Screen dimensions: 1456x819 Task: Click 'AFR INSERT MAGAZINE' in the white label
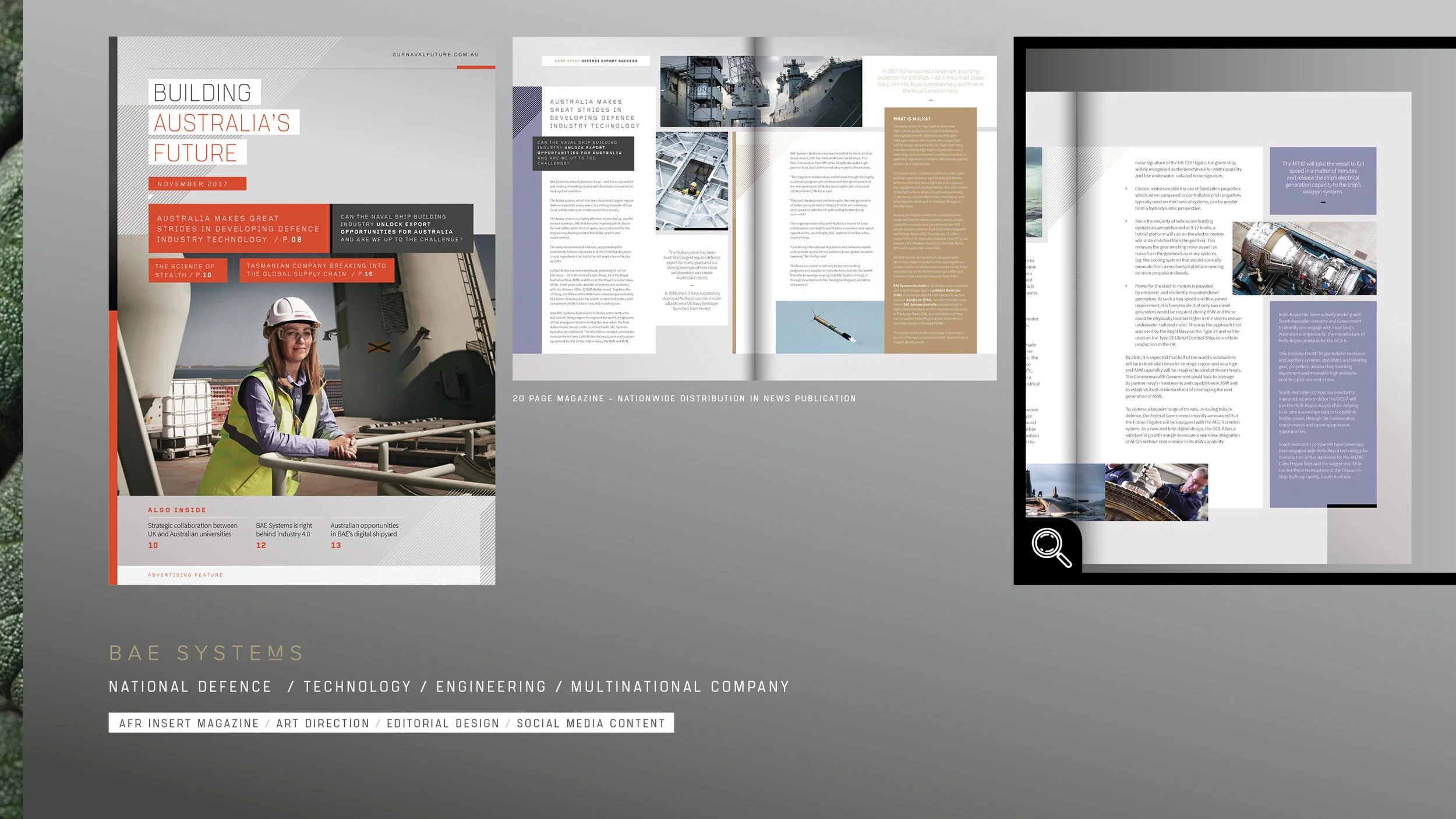(189, 723)
